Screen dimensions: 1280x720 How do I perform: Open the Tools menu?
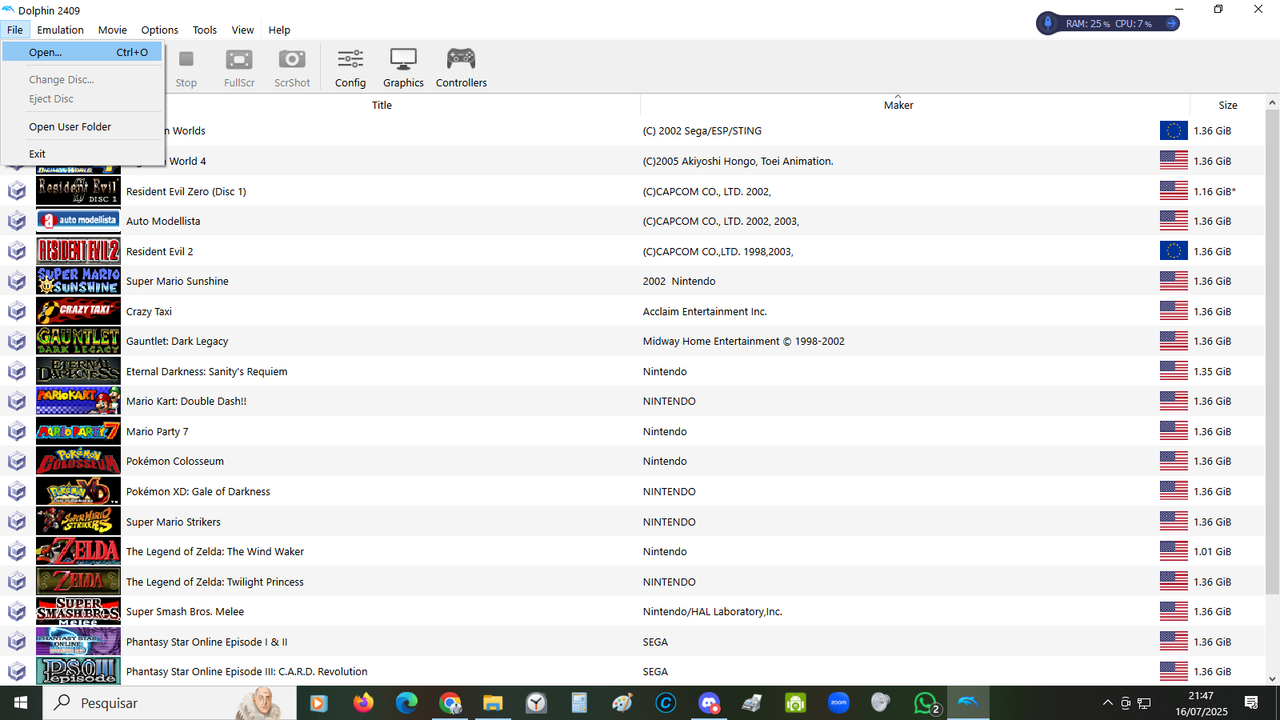click(204, 30)
